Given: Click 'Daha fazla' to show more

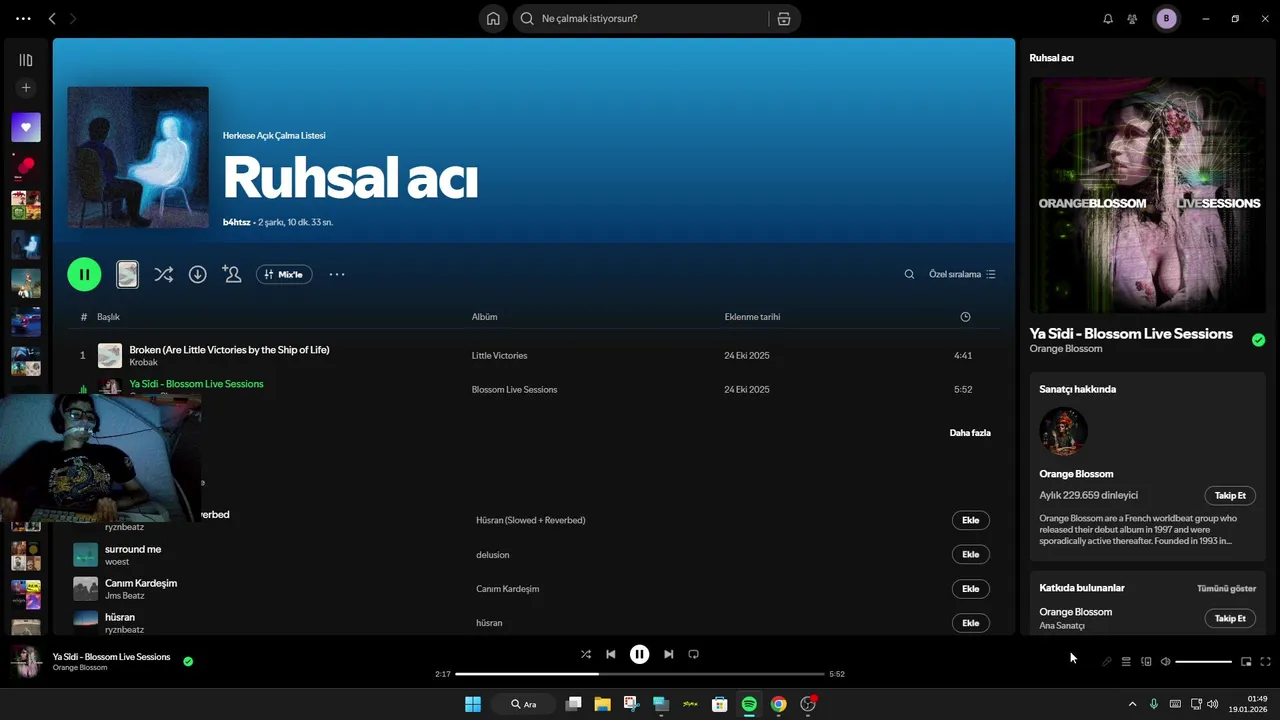Looking at the screenshot, I should (x=970, y=433).
